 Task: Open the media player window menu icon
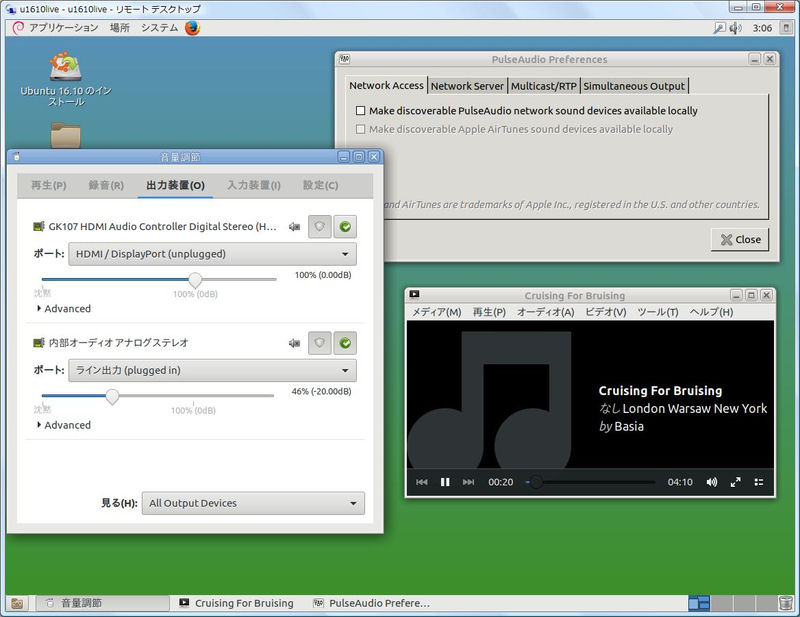pyautogui.click(x=414, y=294)
